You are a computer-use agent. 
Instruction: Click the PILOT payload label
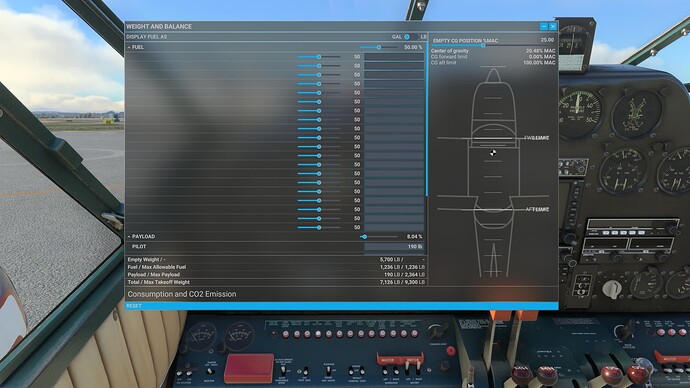(139, 247)
